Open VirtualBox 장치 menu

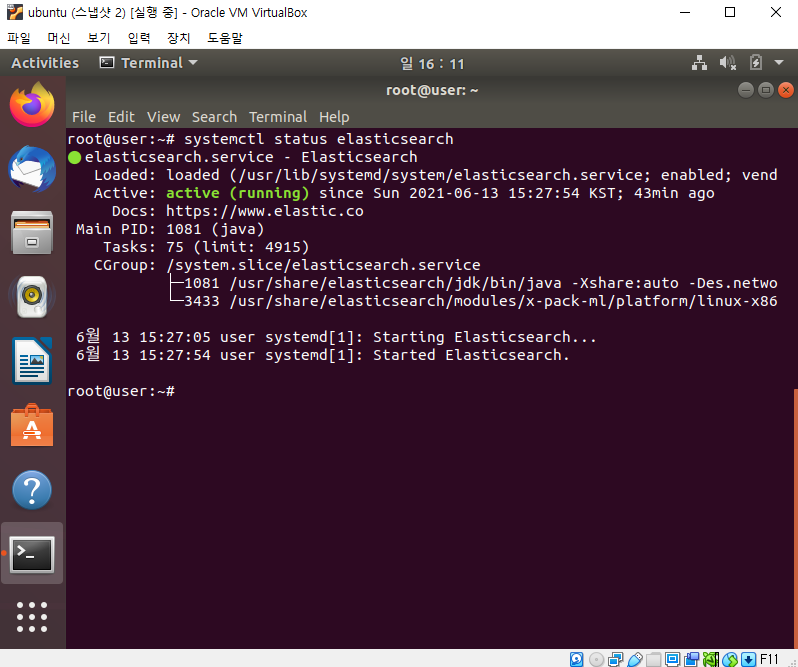click(x=179, y=38)
